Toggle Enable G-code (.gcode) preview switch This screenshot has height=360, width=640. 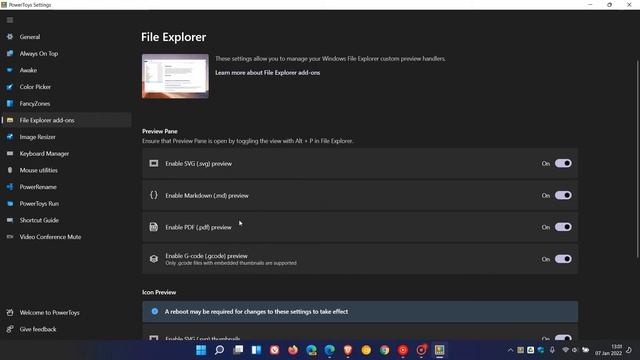click(x=563, y=259)
